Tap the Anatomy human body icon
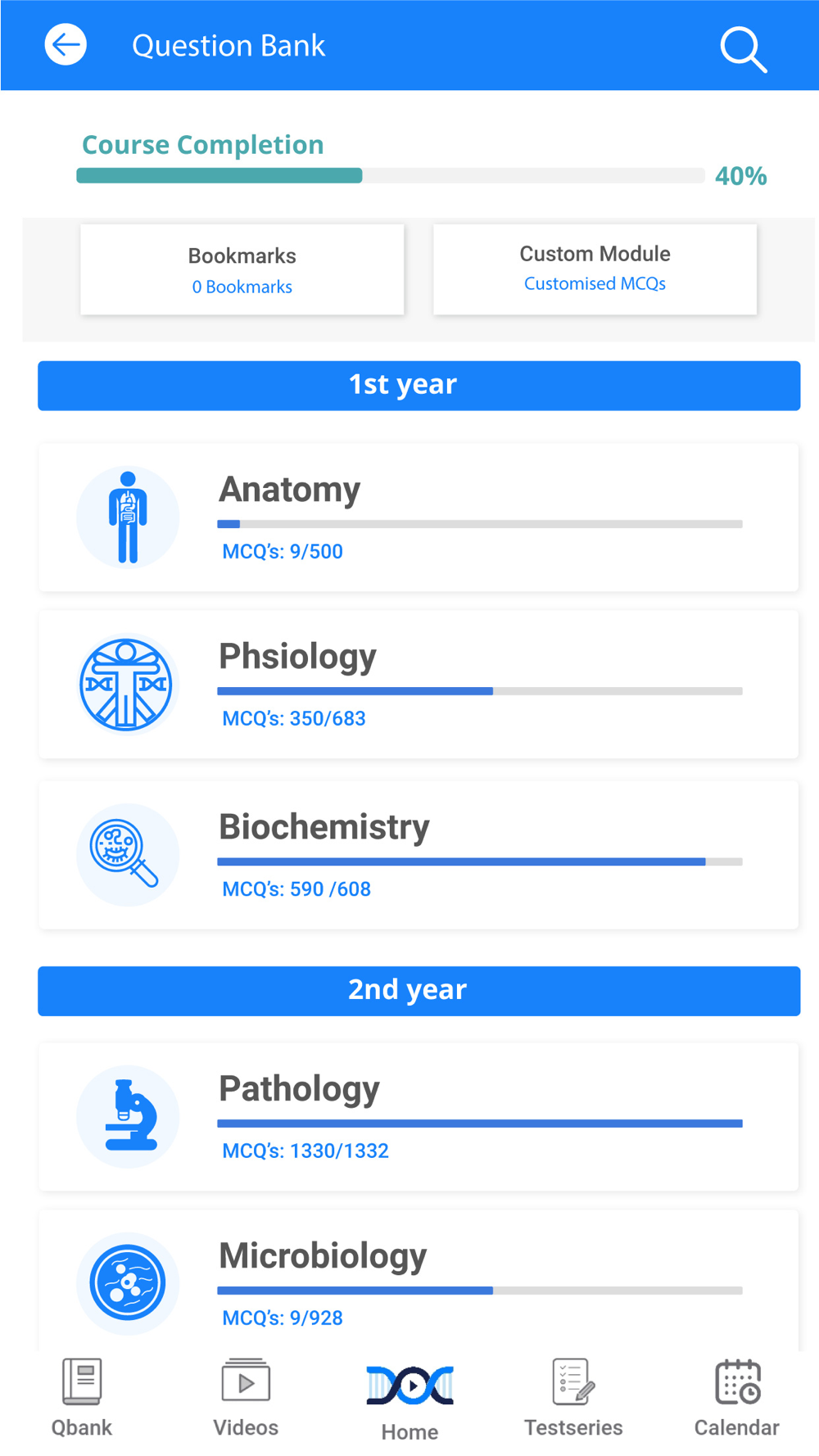Image resolution: width=819 pixels, height=1456 pixels. point(128,518)
